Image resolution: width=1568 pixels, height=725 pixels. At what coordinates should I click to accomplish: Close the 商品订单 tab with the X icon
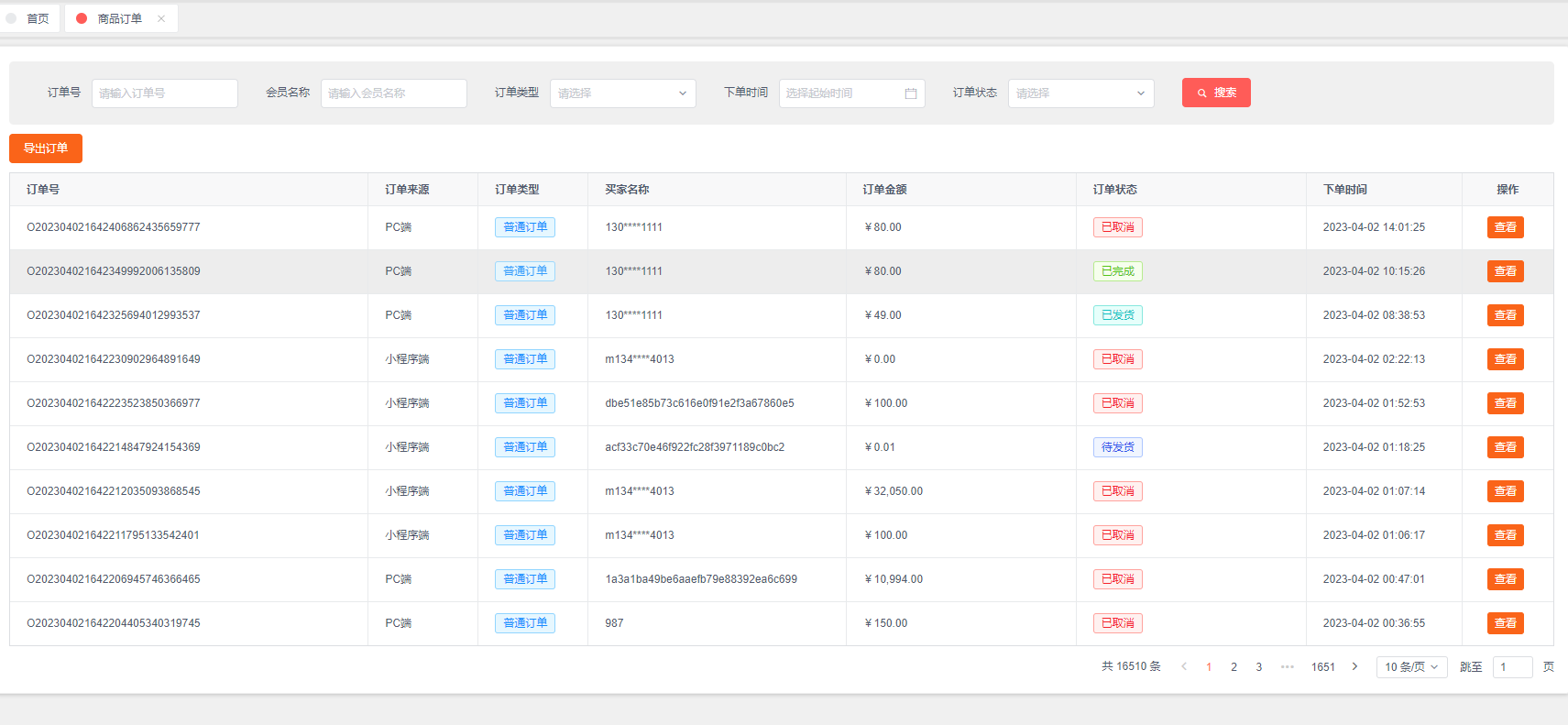(x=161, y=18)
